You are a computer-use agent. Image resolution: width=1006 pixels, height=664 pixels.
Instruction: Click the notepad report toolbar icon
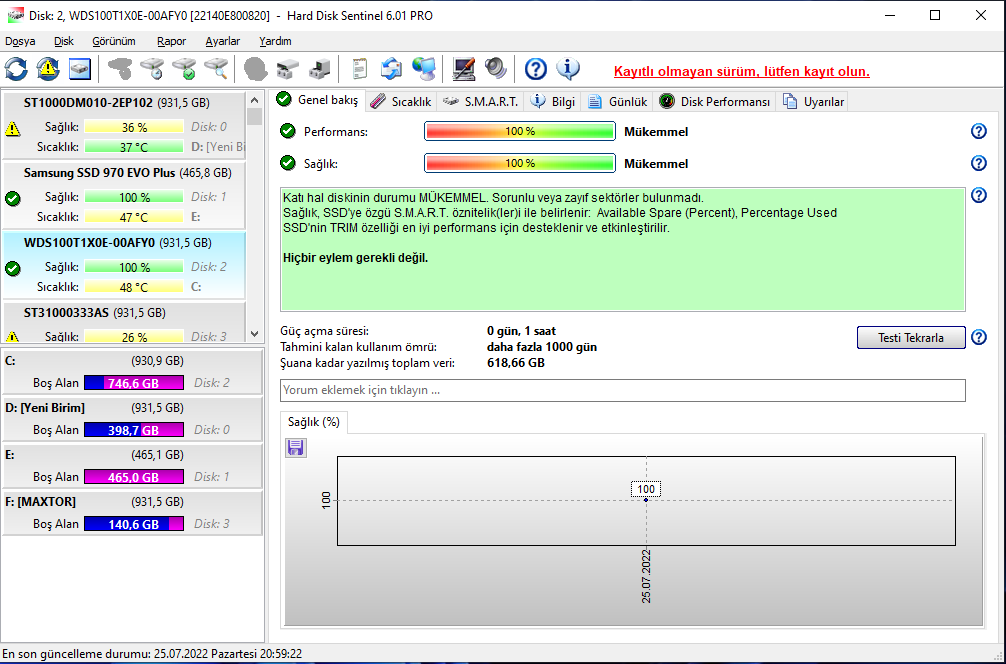pos(360,69)
